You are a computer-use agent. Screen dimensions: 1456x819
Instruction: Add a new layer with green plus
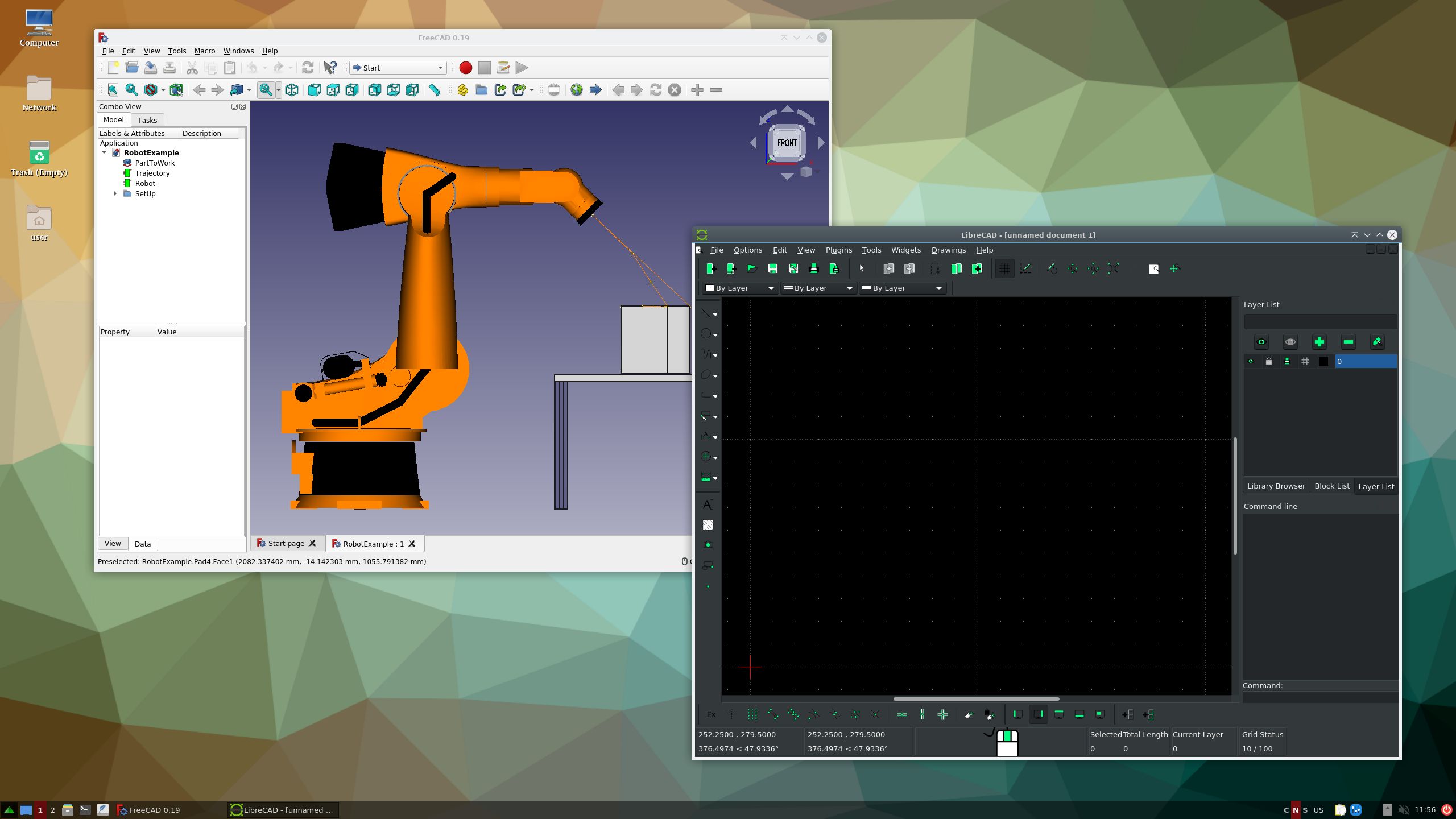click(1319, 342)
